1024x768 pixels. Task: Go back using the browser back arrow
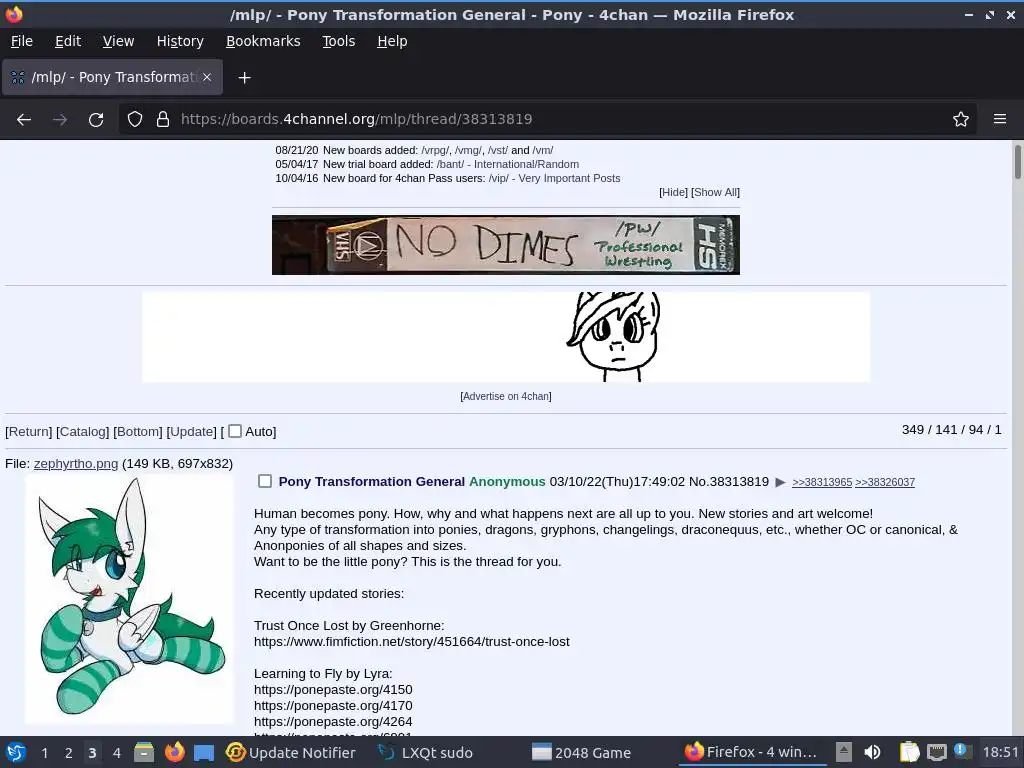[24, 120]
